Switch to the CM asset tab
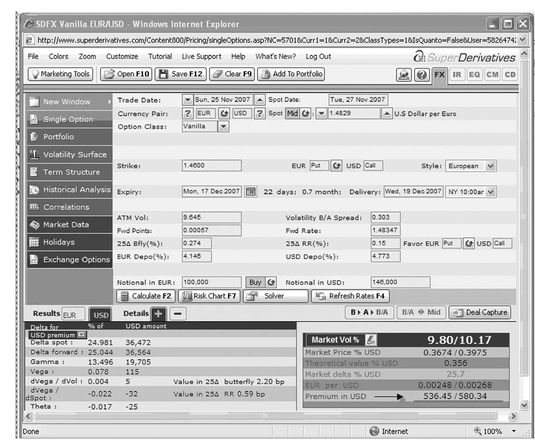The height and width of the screenshot is (444, 535). pos(492,75)
